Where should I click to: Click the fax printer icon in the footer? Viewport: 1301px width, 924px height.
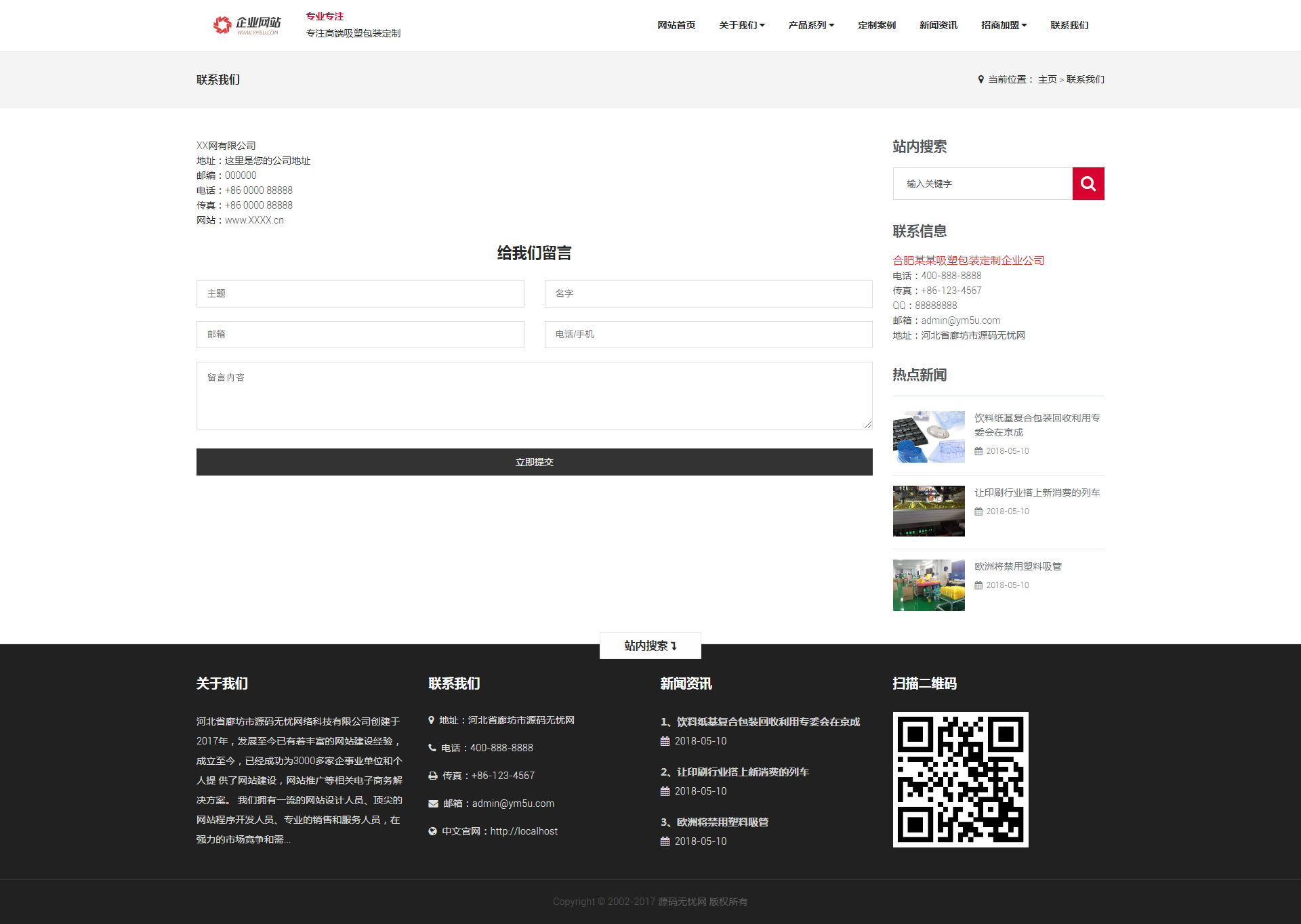(x=432, y=776)
